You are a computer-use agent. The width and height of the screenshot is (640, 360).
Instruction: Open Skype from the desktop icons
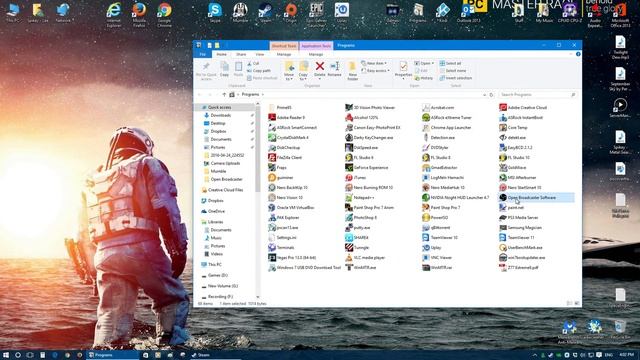215,12
